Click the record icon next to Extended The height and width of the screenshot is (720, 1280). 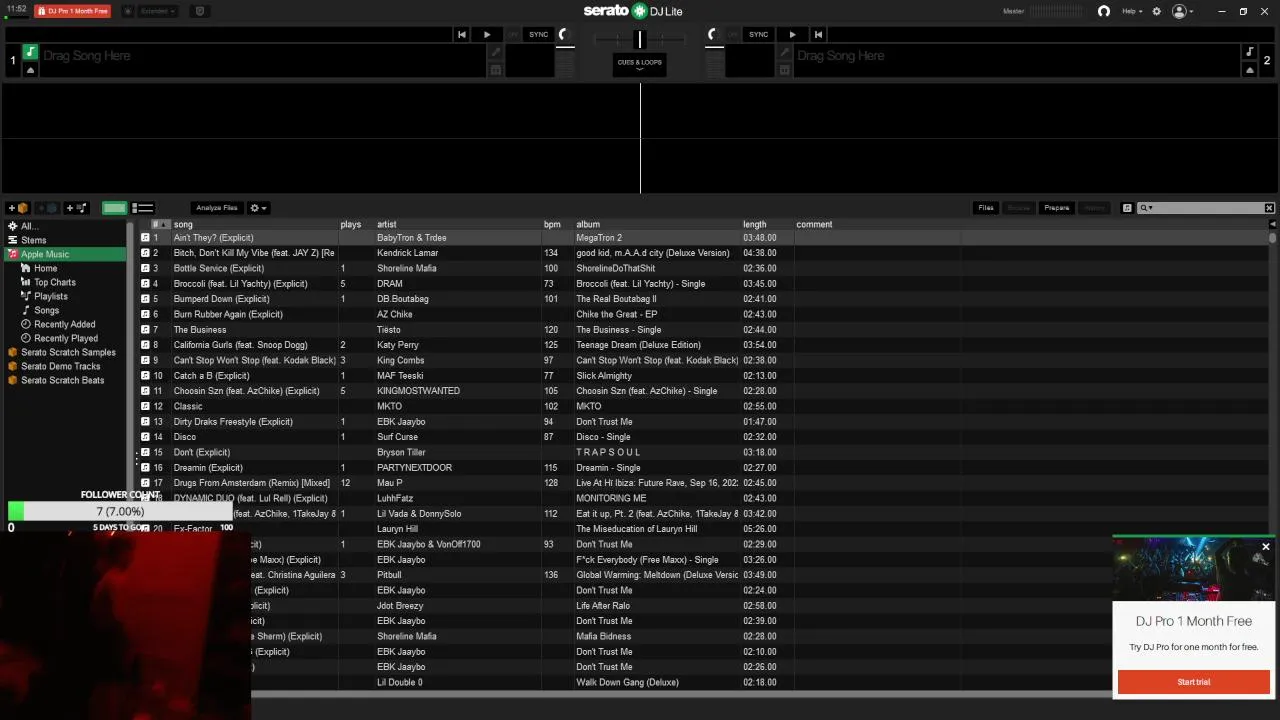point(127,11)
